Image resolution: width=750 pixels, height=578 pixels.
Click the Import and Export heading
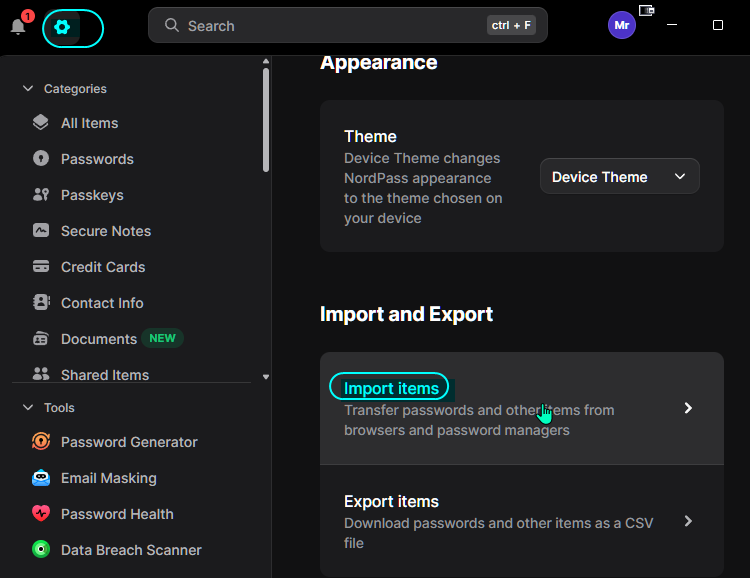pyautogui.click(x=406, y=314)
